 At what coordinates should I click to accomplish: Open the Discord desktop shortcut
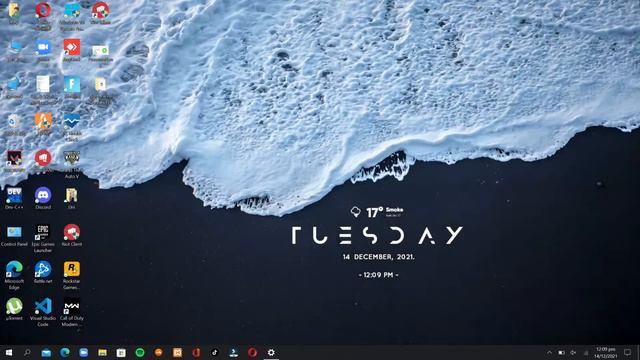(43, 198)
